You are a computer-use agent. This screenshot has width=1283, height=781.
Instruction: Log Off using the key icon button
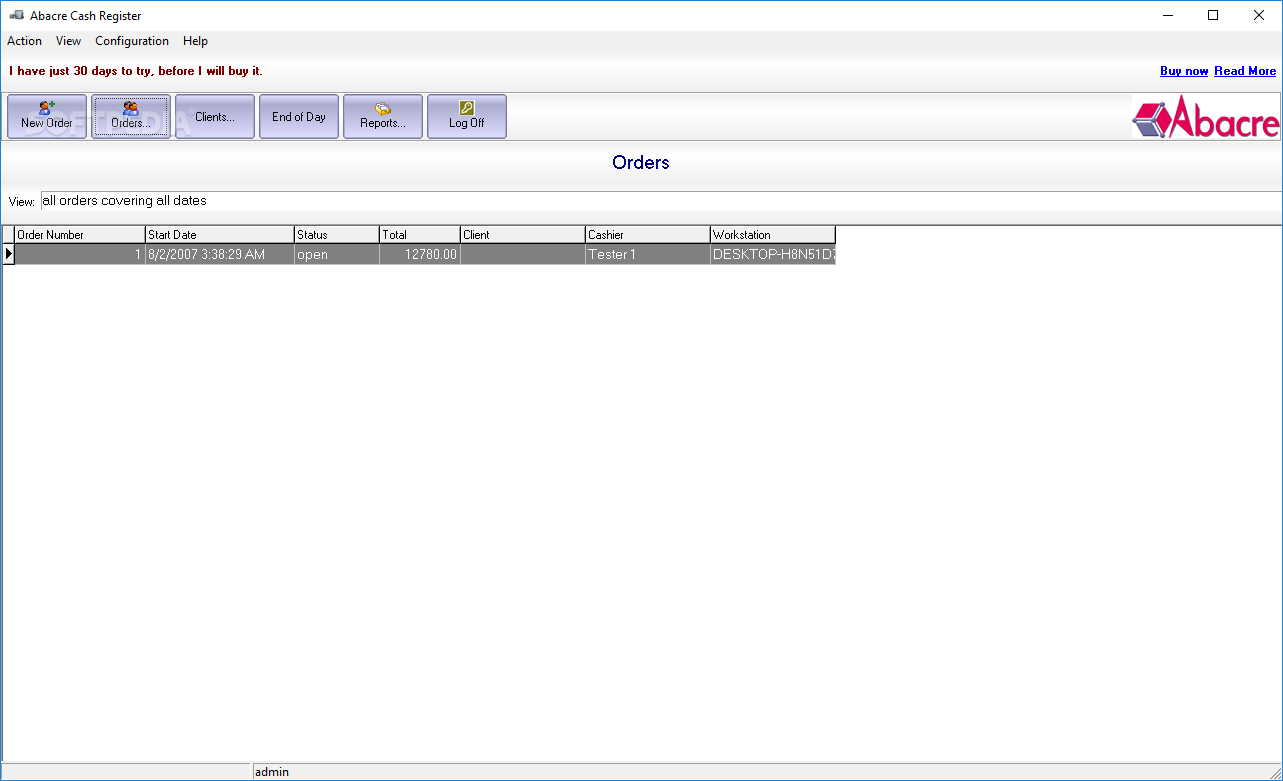467,116
